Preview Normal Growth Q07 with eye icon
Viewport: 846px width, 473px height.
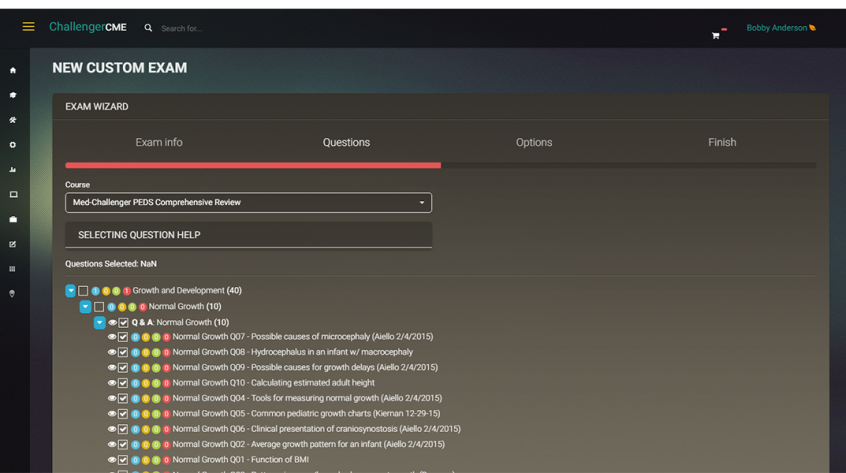click(x=112, y=337)
